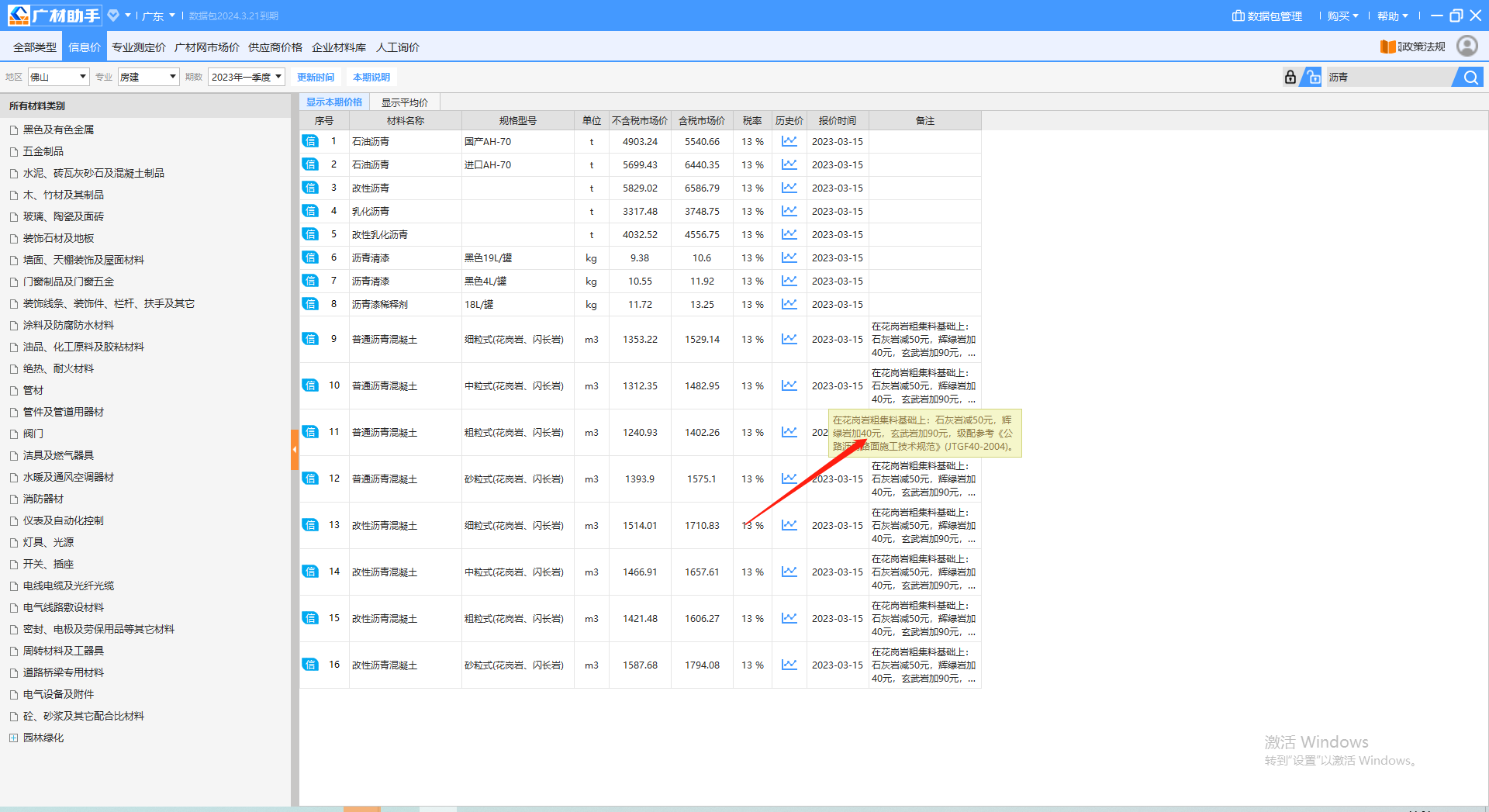Collapse the left category panel with orange handle
This screenshot has width=1489, height=812.
pos(295,450)
